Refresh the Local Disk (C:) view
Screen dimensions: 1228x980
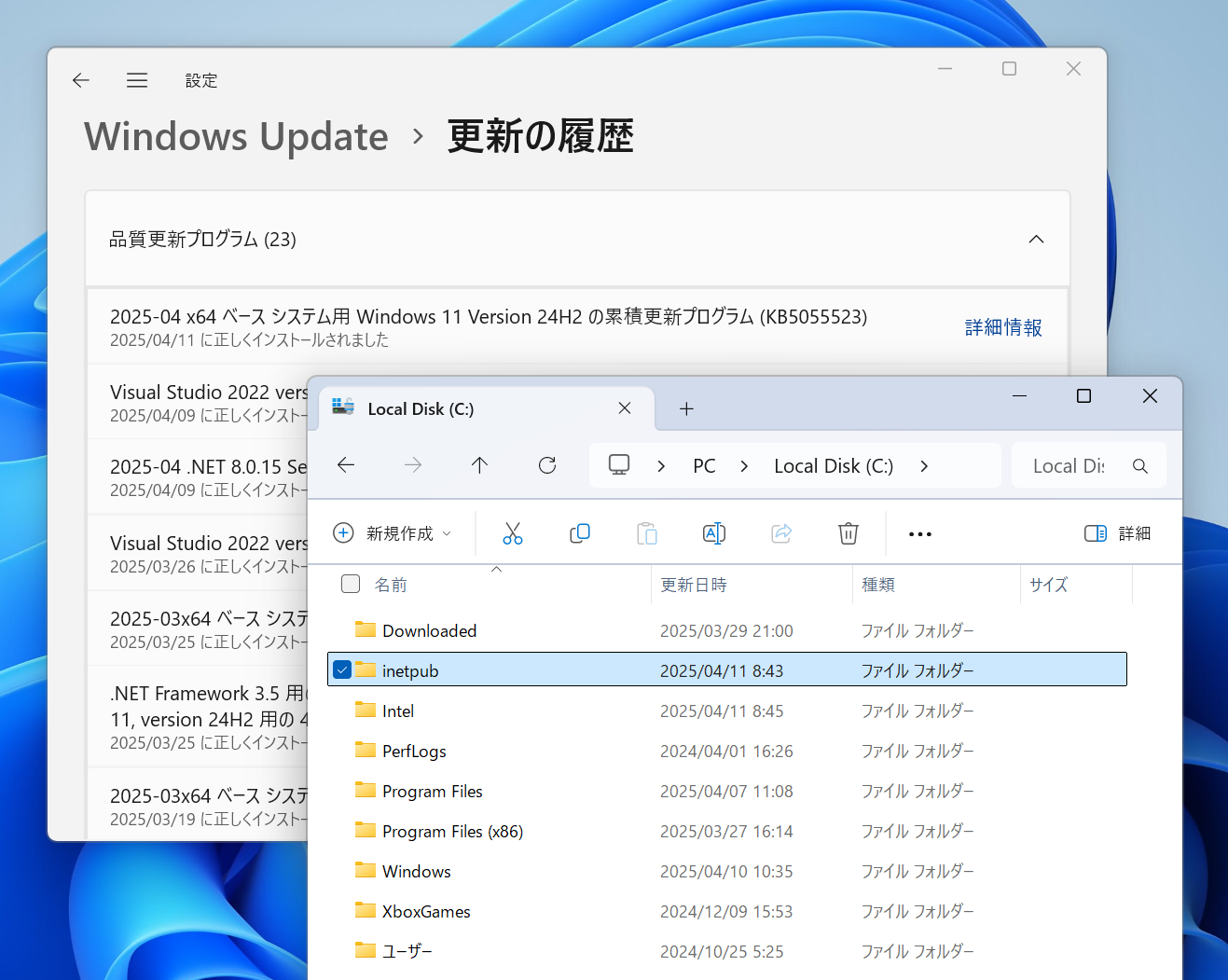(x=547, y=465)
